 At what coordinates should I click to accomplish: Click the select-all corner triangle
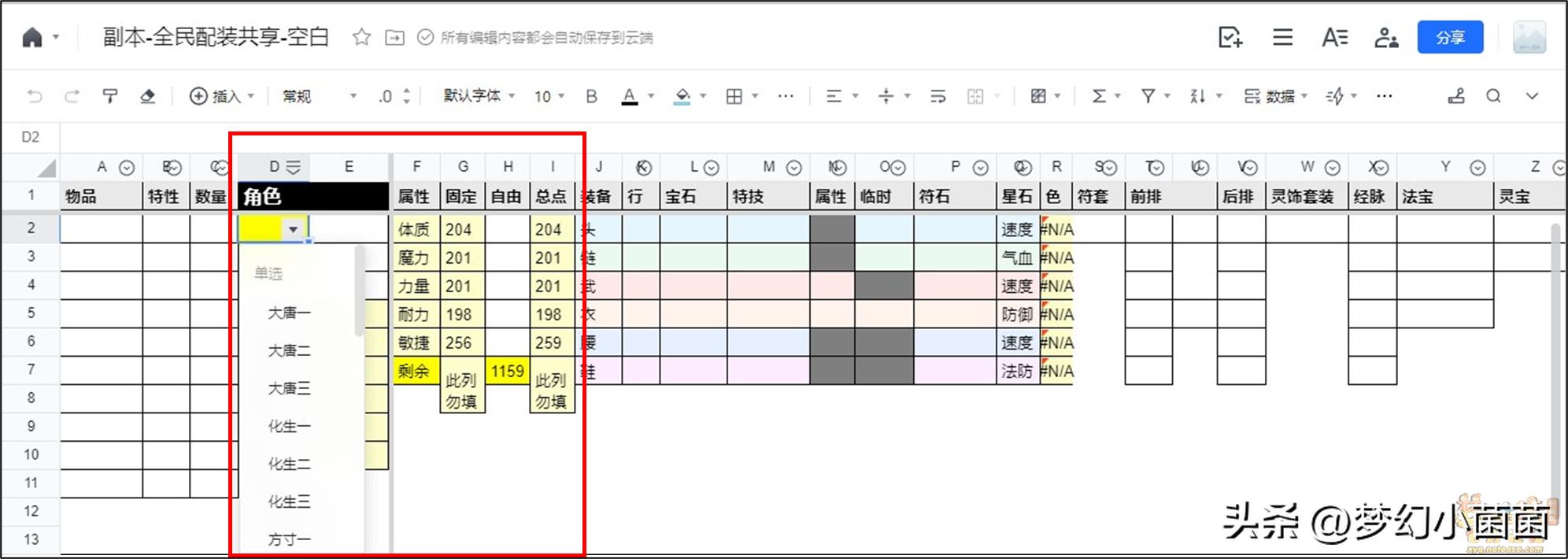(x=47, y=168)
